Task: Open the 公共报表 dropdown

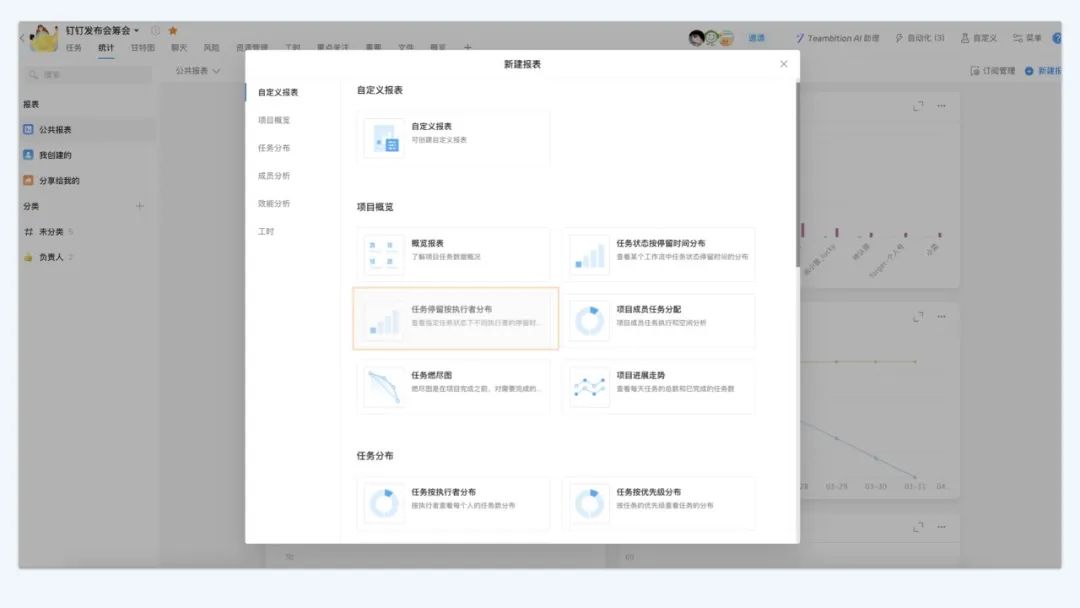Action: tap(198, 71)
